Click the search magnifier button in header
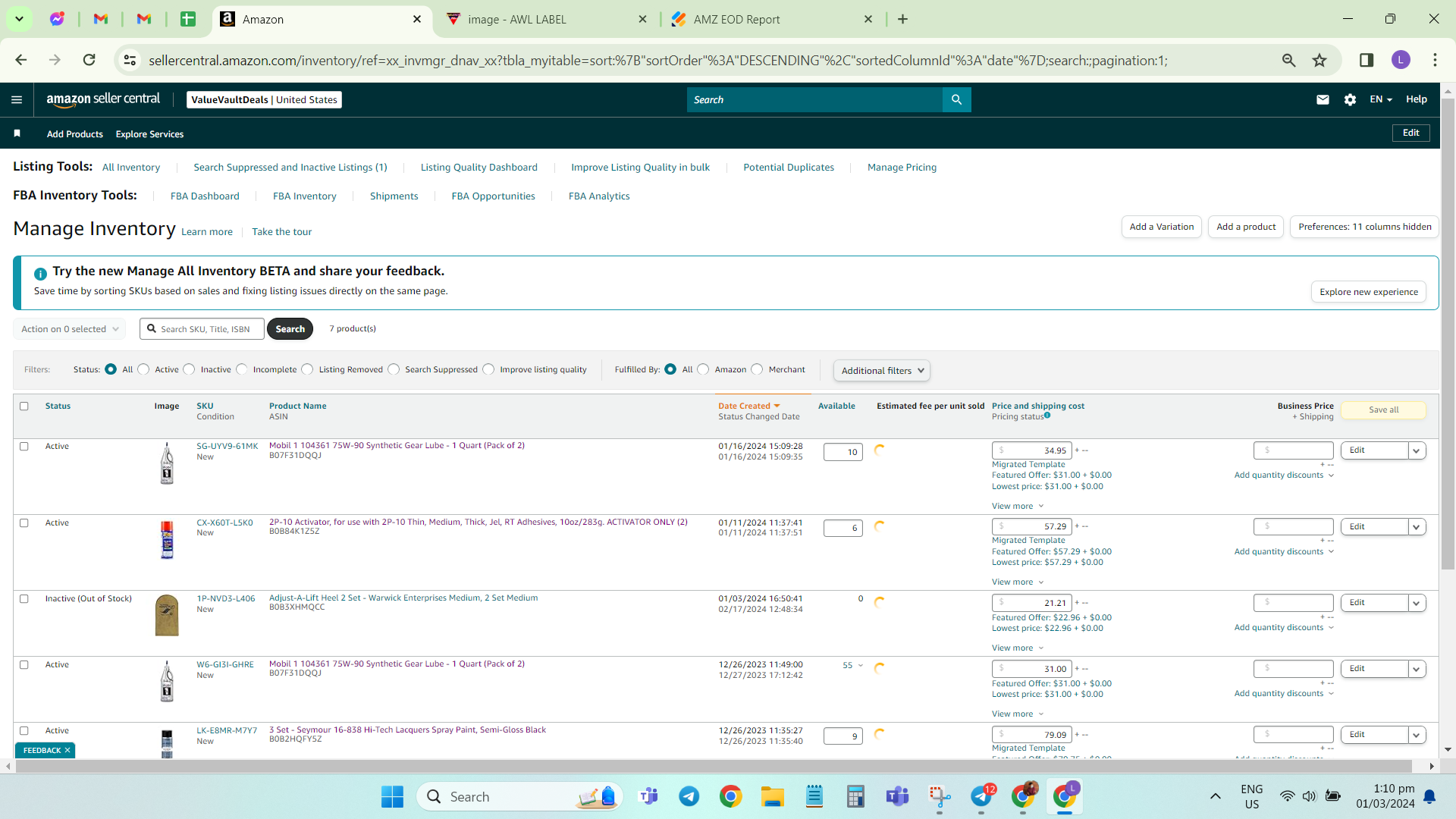 click(x=956, y=99)
